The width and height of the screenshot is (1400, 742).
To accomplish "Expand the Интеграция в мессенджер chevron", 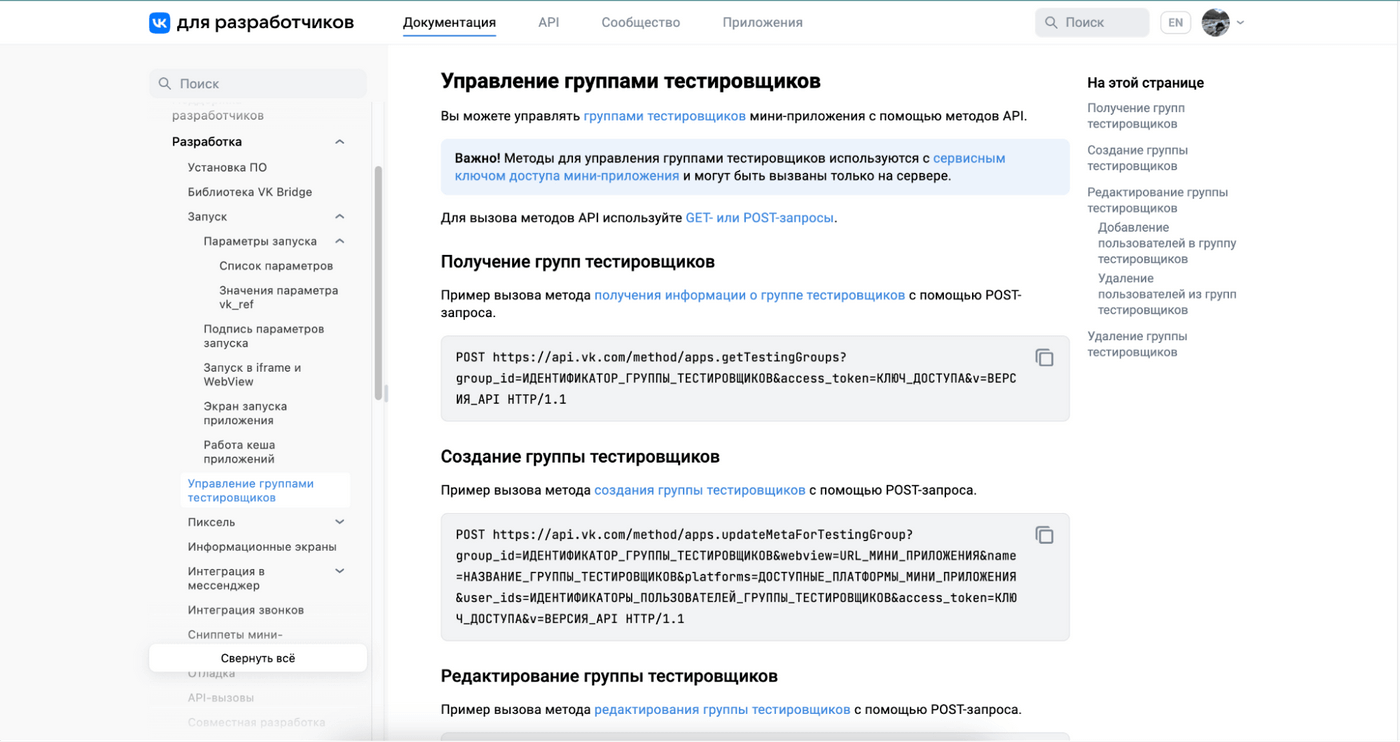I will point(340,571).
